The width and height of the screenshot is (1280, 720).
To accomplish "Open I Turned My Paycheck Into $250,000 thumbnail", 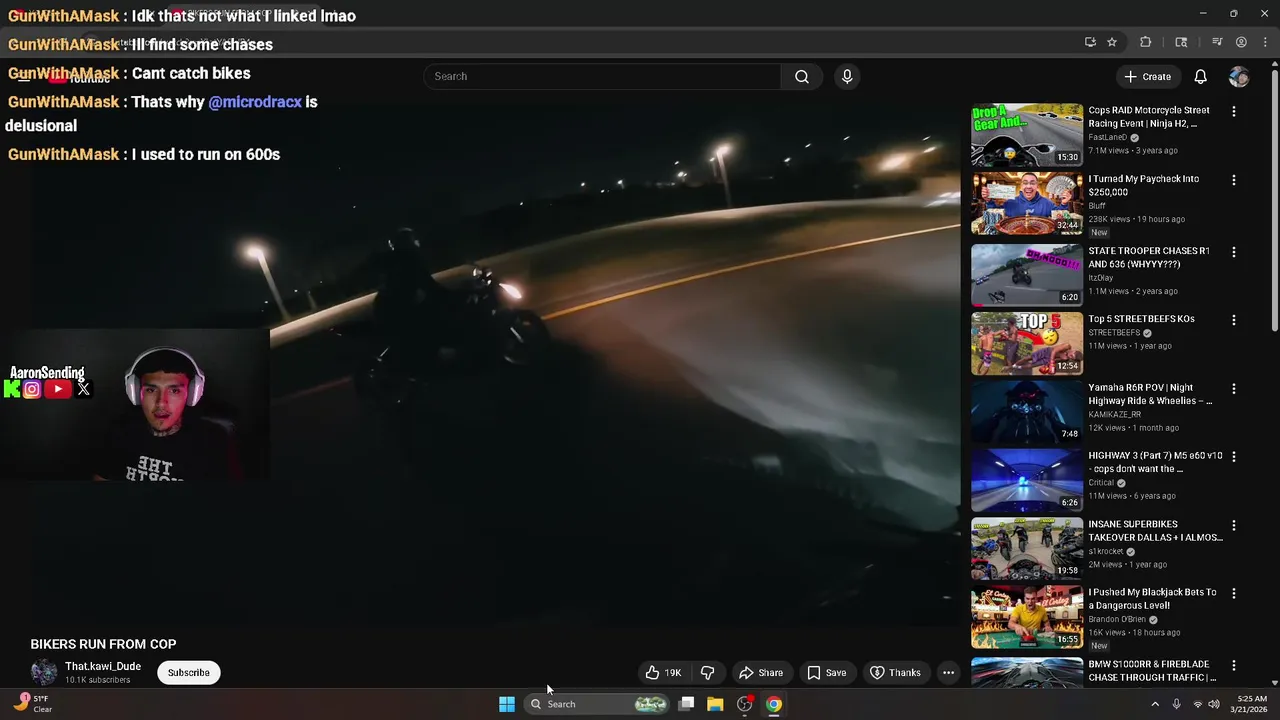I will pyautogui.click(x=1027, y=204).
